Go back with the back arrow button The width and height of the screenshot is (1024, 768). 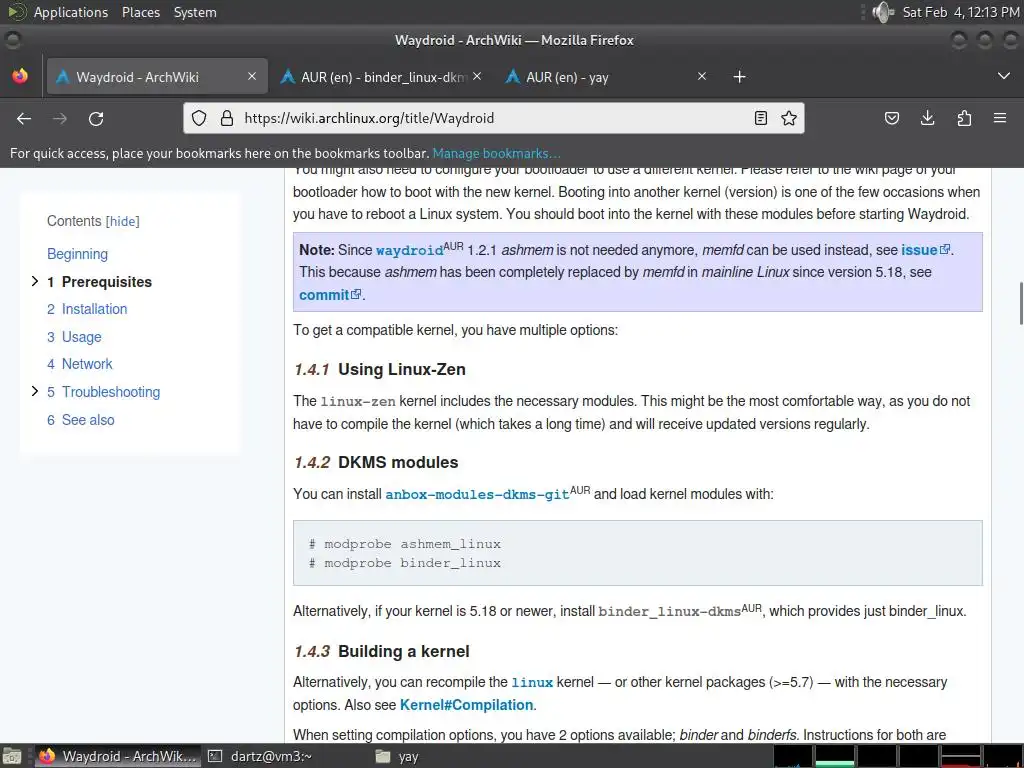click(x=24, y=118)
